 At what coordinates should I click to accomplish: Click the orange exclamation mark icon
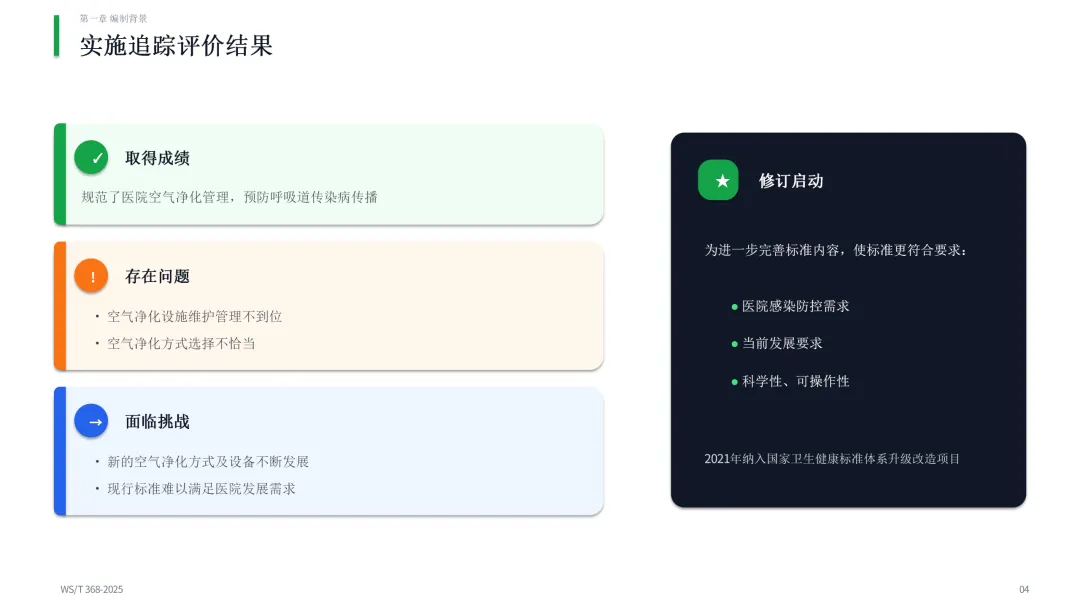(x=91, y=275)
